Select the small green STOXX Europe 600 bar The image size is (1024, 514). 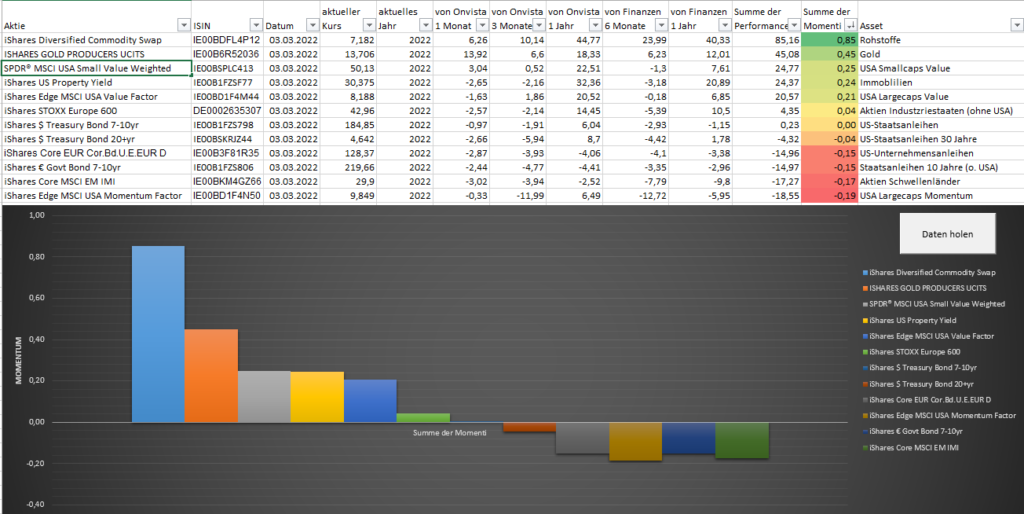423,418
